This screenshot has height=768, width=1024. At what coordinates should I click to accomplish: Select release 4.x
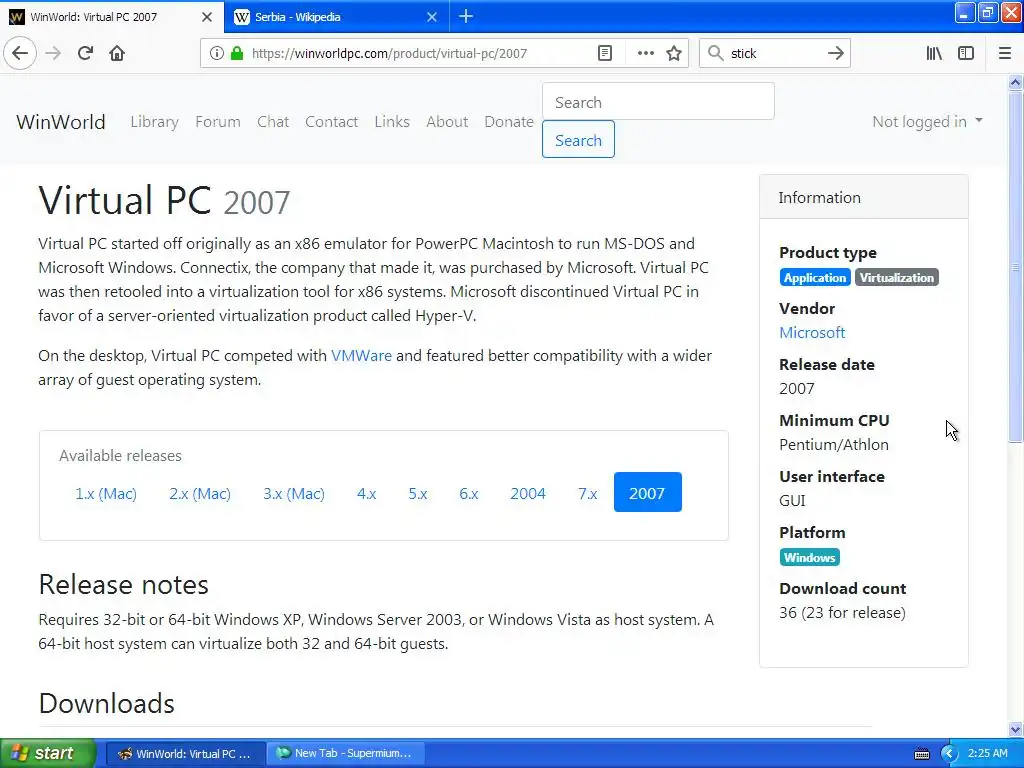click(x=366, y=493)
